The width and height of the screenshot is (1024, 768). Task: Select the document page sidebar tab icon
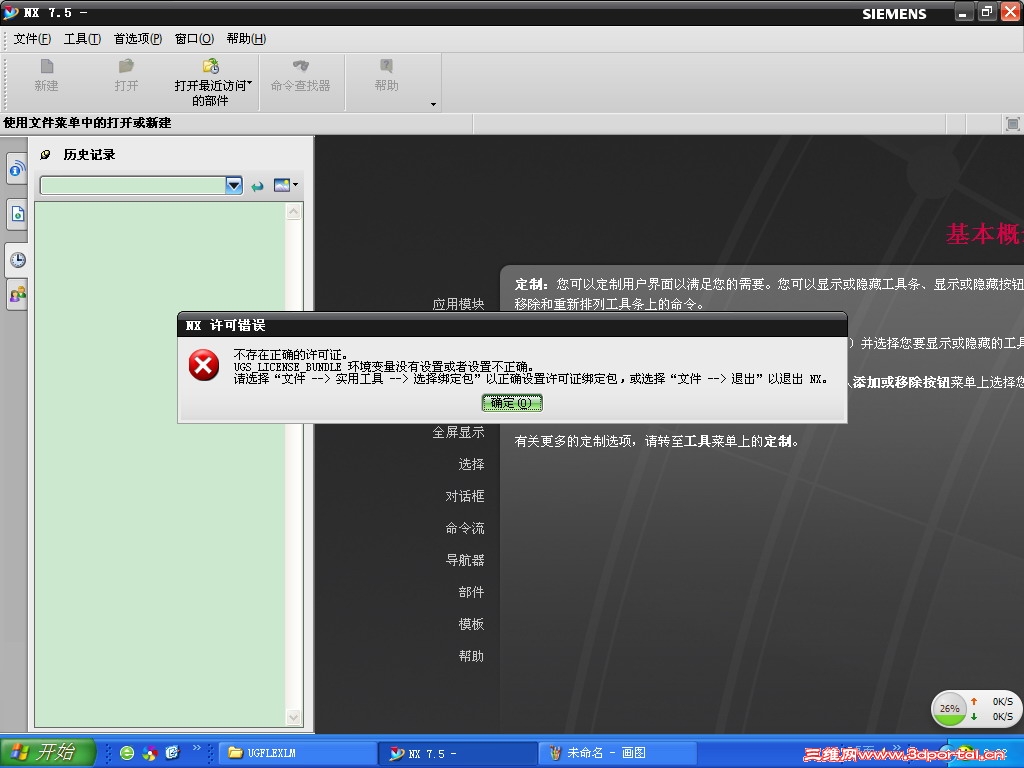click(17, 214)
